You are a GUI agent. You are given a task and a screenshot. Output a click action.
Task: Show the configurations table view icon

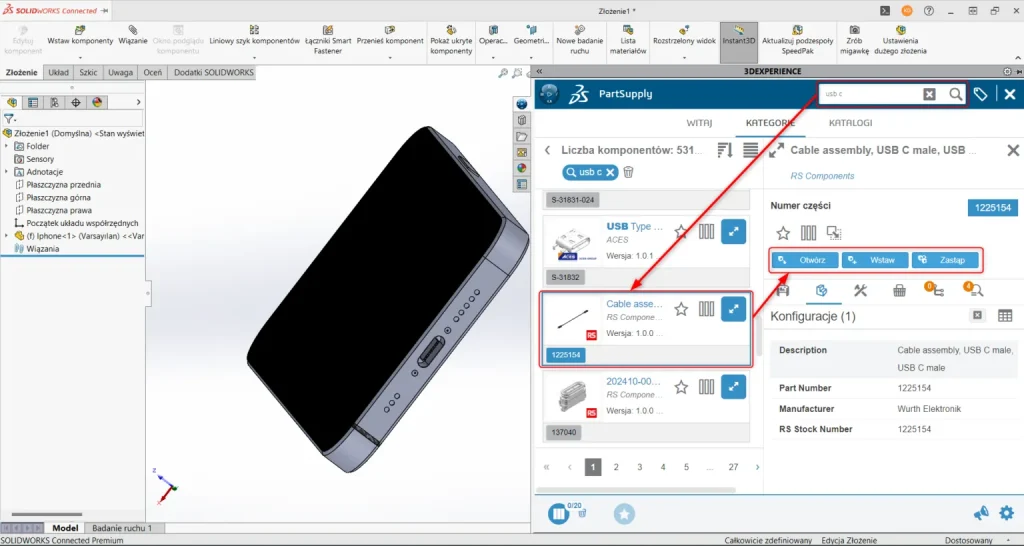point(1005,315)
